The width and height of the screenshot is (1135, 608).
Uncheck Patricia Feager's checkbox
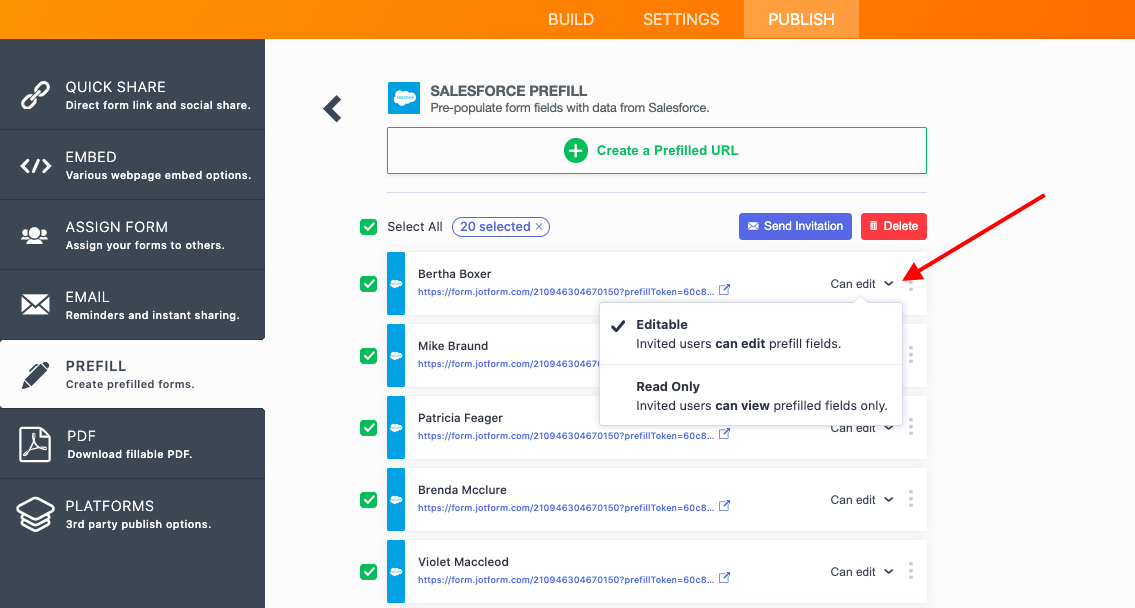[368, 428]
